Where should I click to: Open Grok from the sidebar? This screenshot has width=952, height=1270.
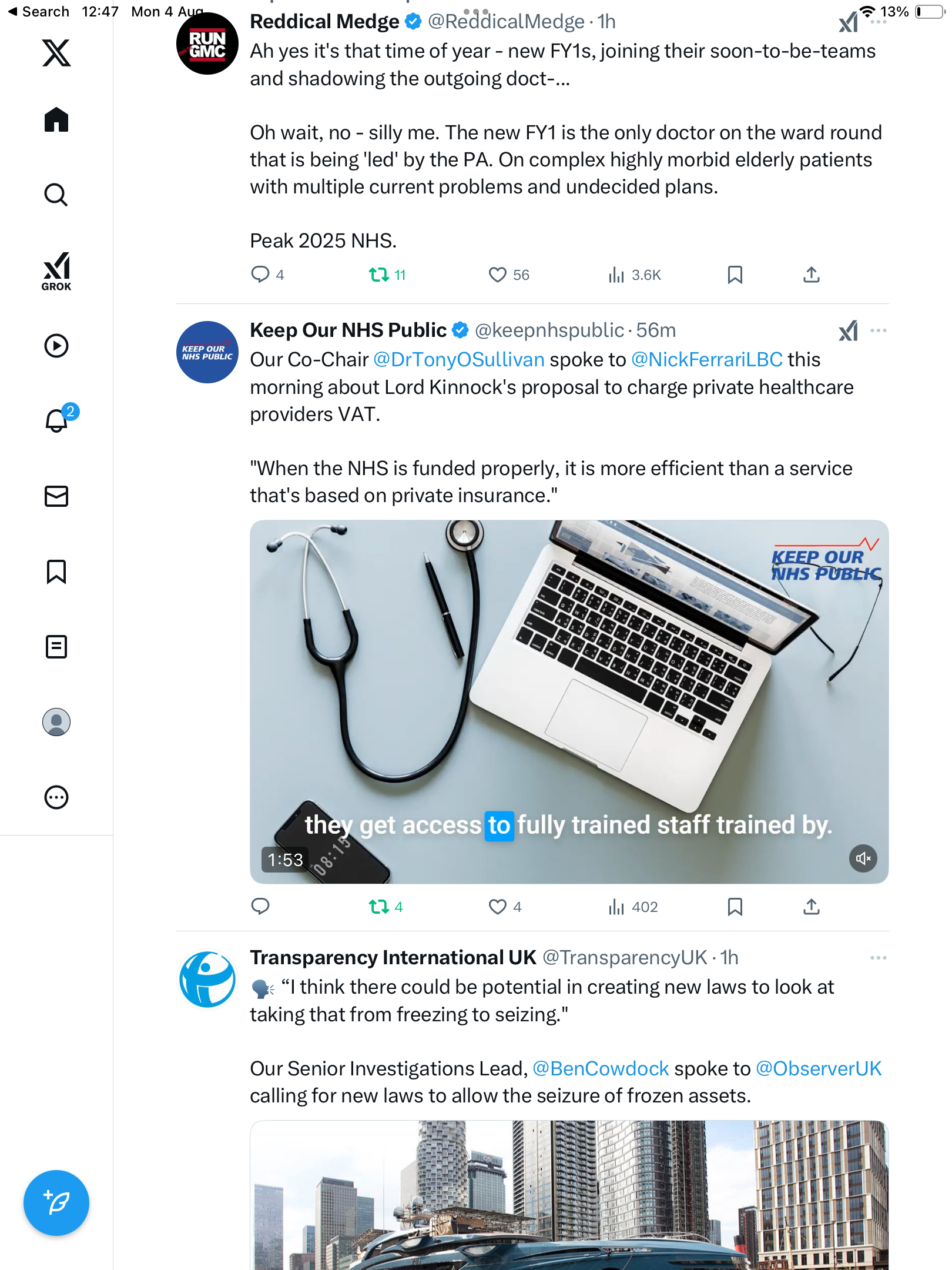(56, 271)
